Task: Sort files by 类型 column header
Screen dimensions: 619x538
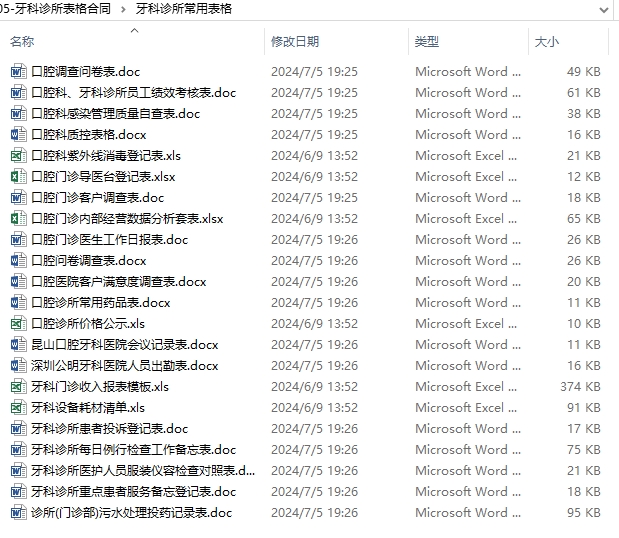Action: point(427,42)
